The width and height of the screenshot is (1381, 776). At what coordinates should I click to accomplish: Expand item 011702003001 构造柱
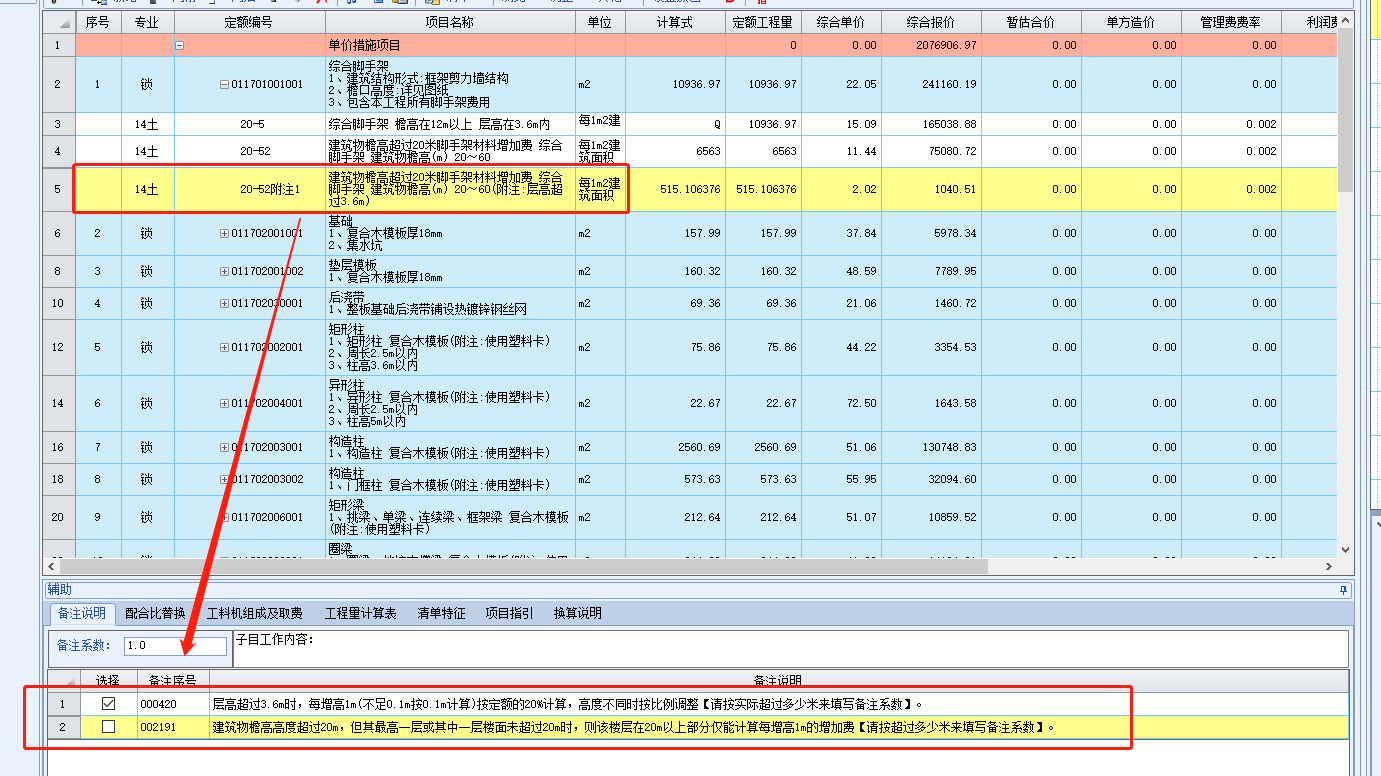coord(224,447)
